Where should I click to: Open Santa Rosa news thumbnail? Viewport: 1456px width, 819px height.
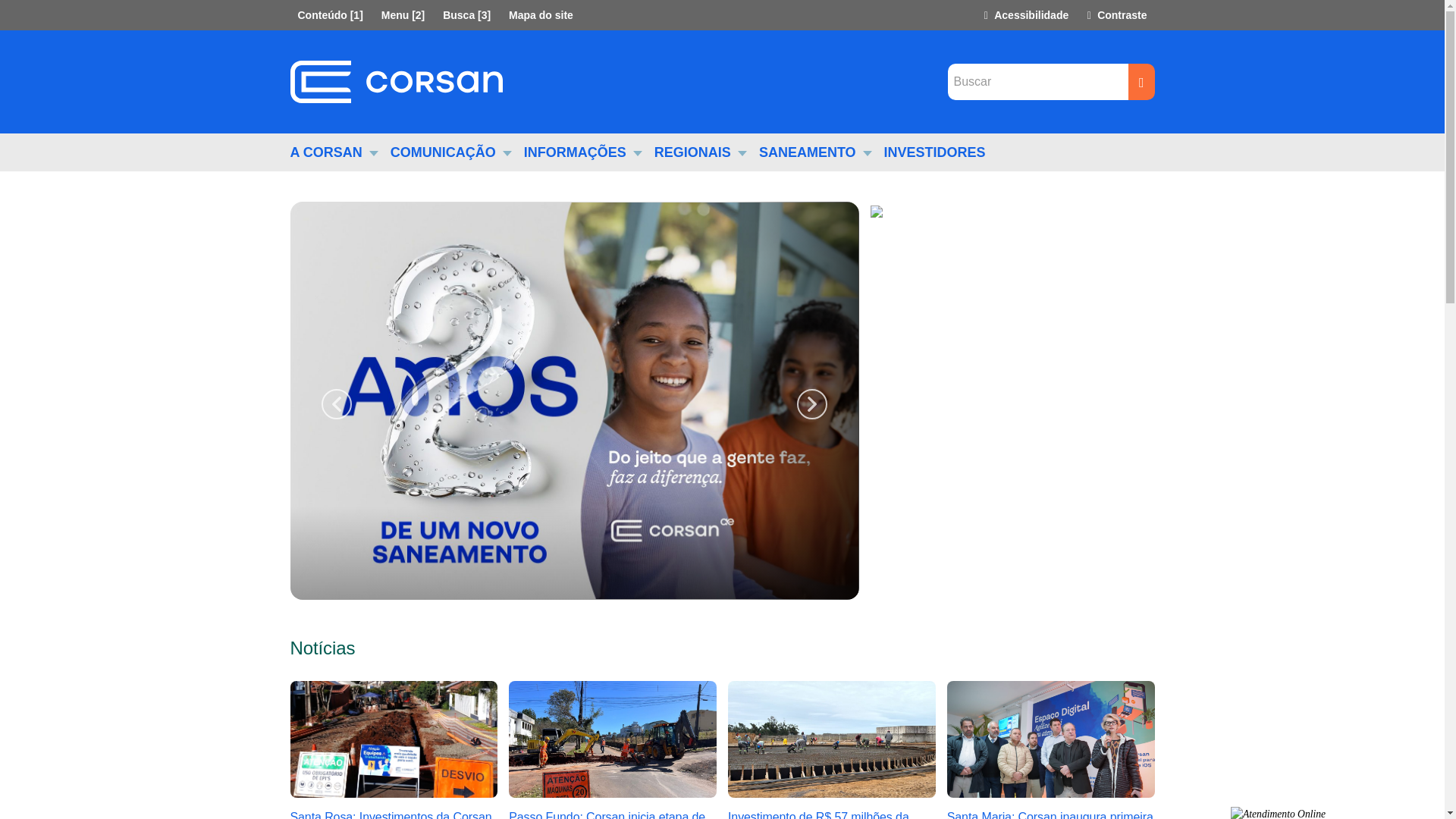coord(394,739)
